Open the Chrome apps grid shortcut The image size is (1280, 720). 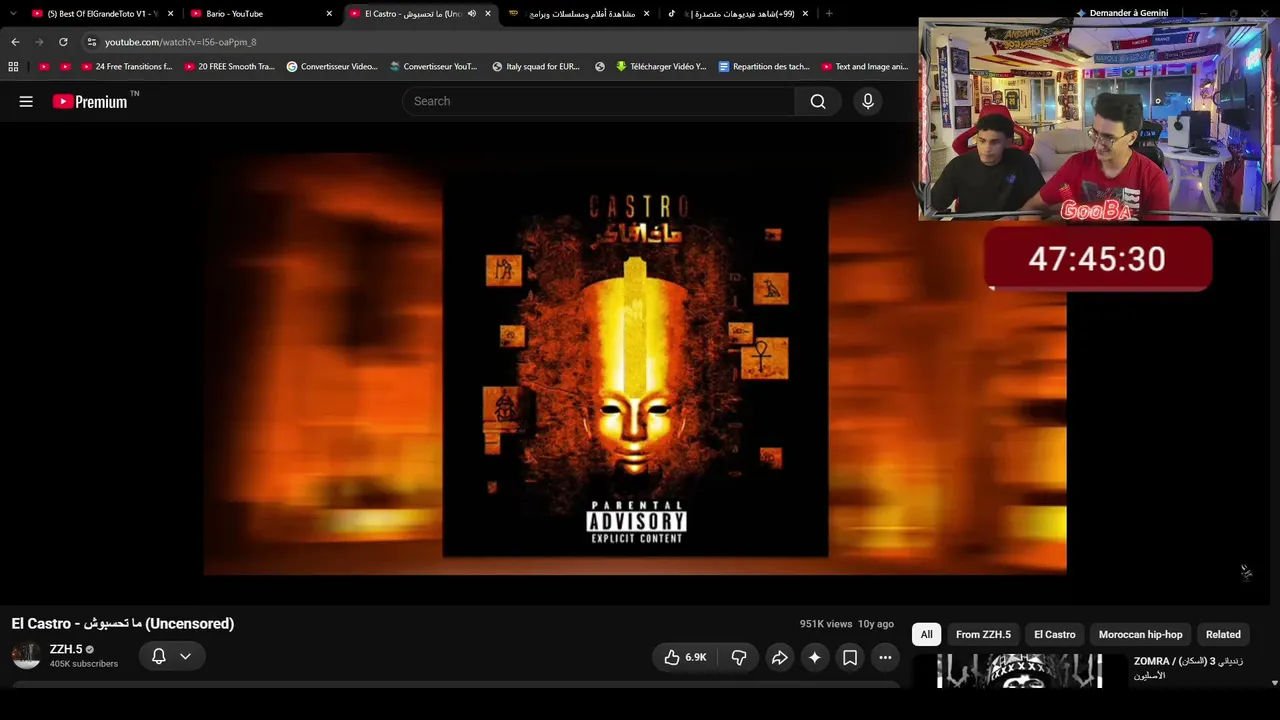(x=13, y=67)
